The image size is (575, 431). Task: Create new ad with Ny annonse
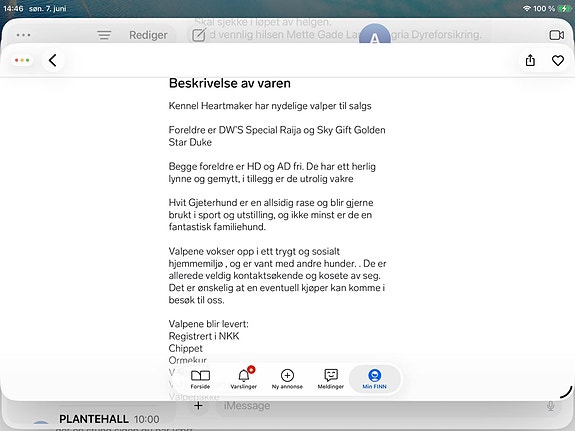point(287,379)
